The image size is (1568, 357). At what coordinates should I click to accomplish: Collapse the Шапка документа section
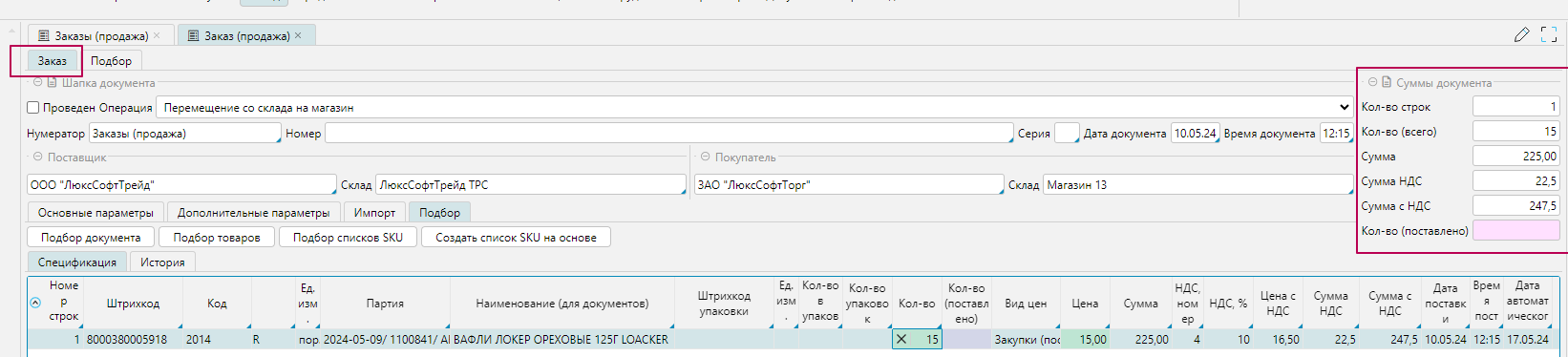click(x=38, y=83)
